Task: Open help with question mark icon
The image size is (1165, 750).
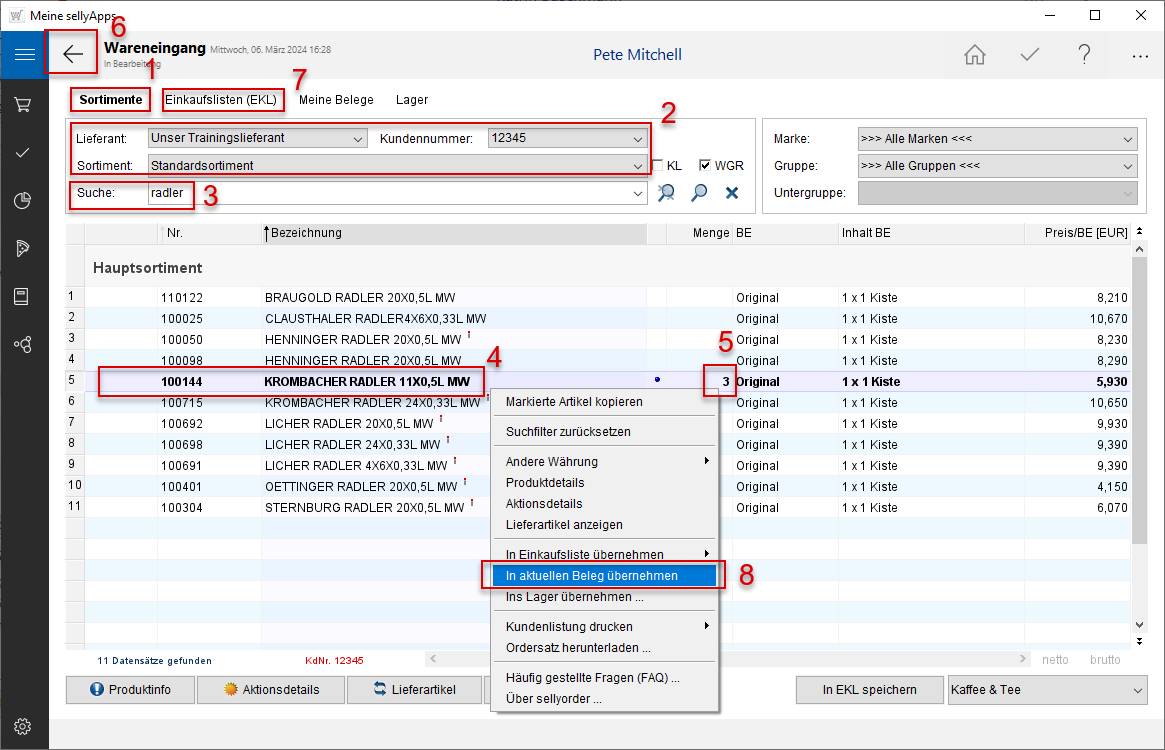Action: (x=1084, y=55)
